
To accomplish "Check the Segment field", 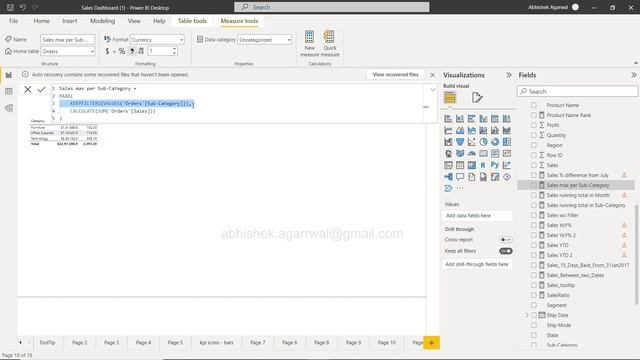I will [x=533, y=305].
